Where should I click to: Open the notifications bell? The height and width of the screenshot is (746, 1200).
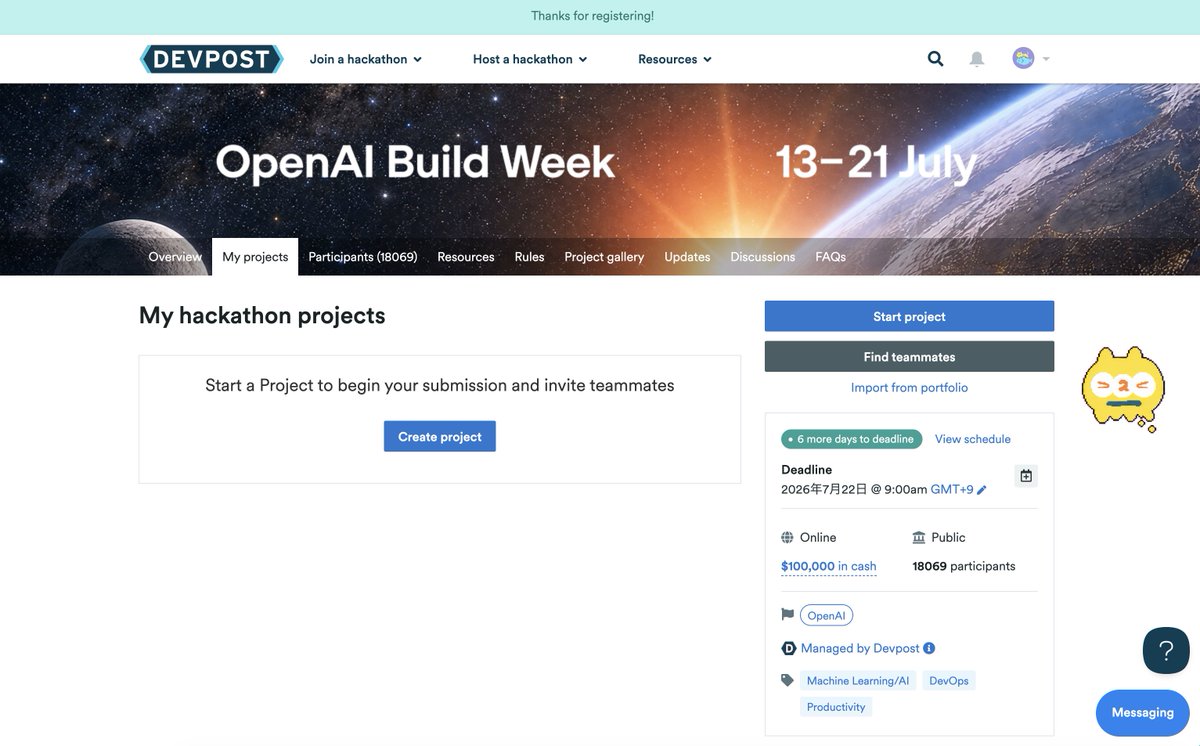(x=977, y=59)
